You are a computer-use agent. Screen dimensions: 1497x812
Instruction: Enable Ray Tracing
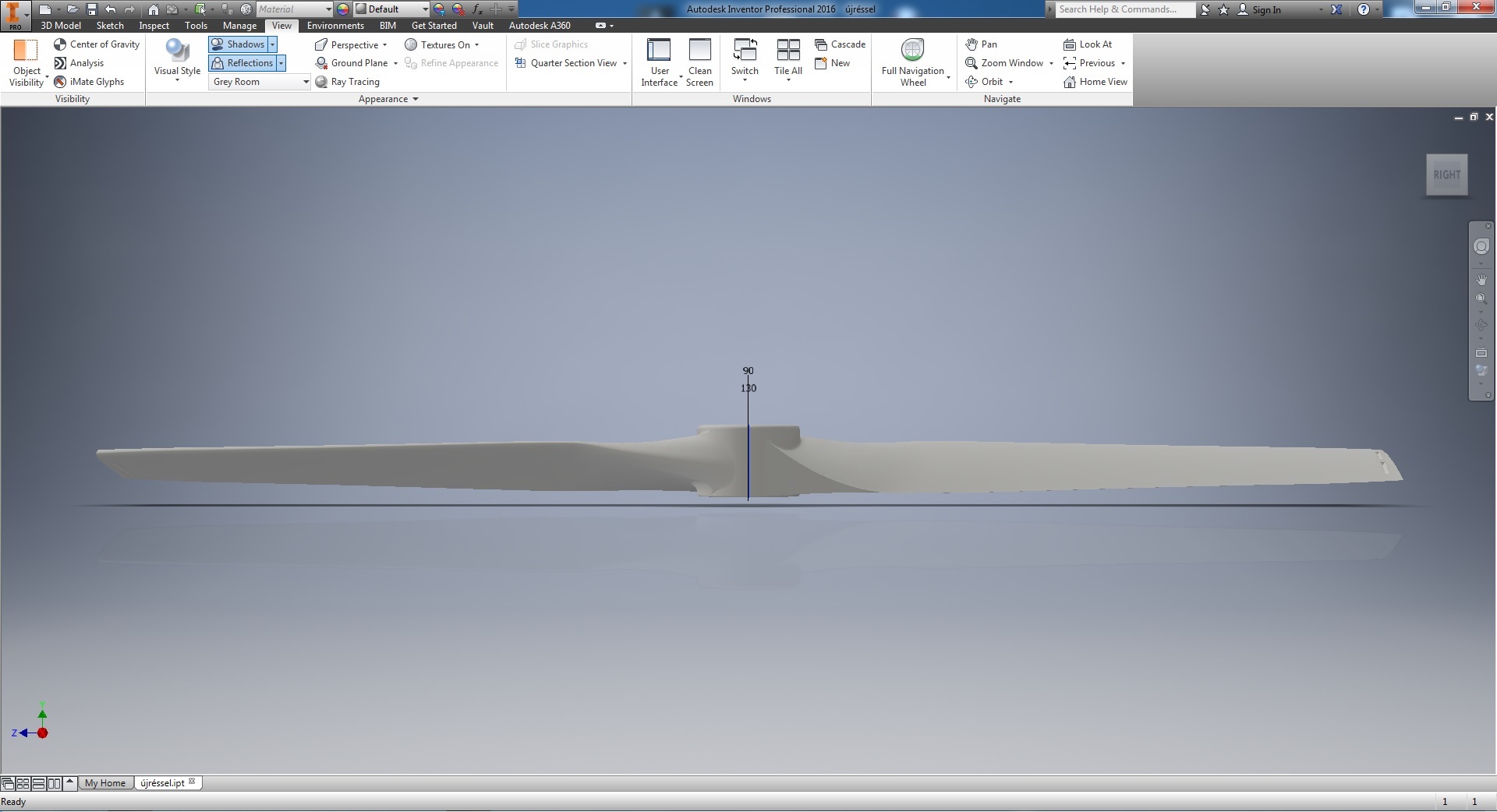(347, 82)
